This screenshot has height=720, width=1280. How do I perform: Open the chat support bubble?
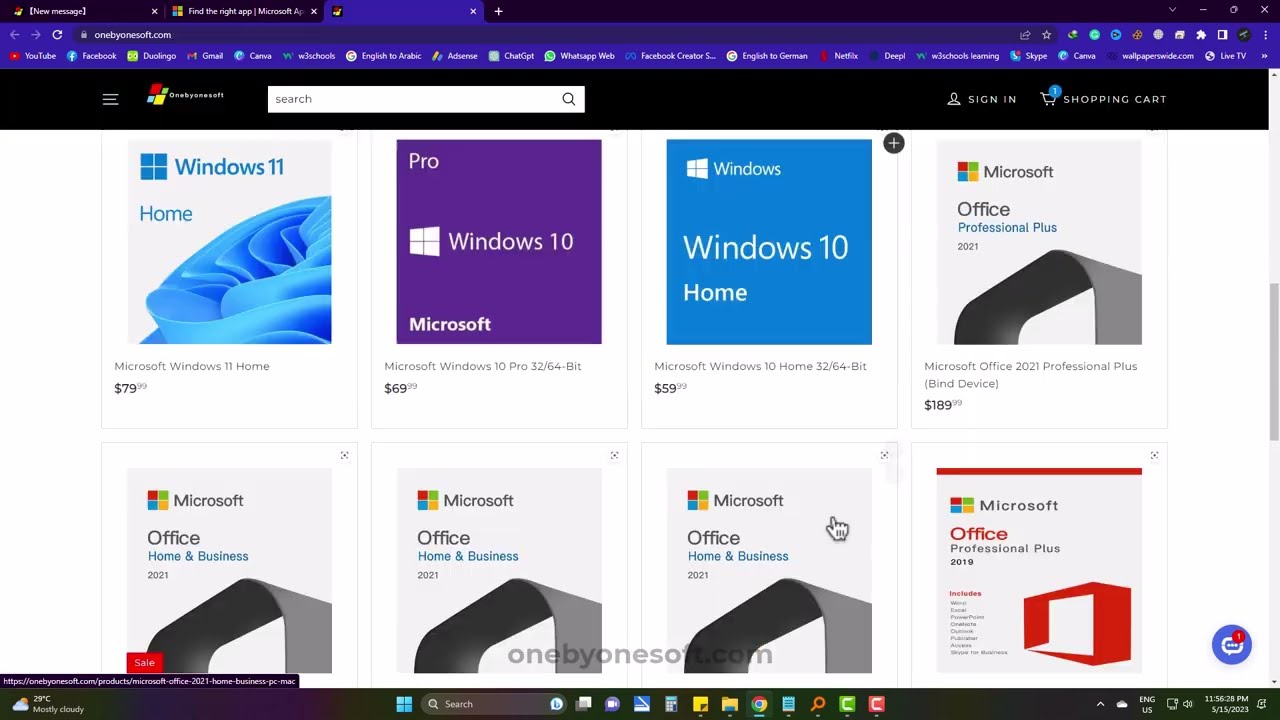1231,645
